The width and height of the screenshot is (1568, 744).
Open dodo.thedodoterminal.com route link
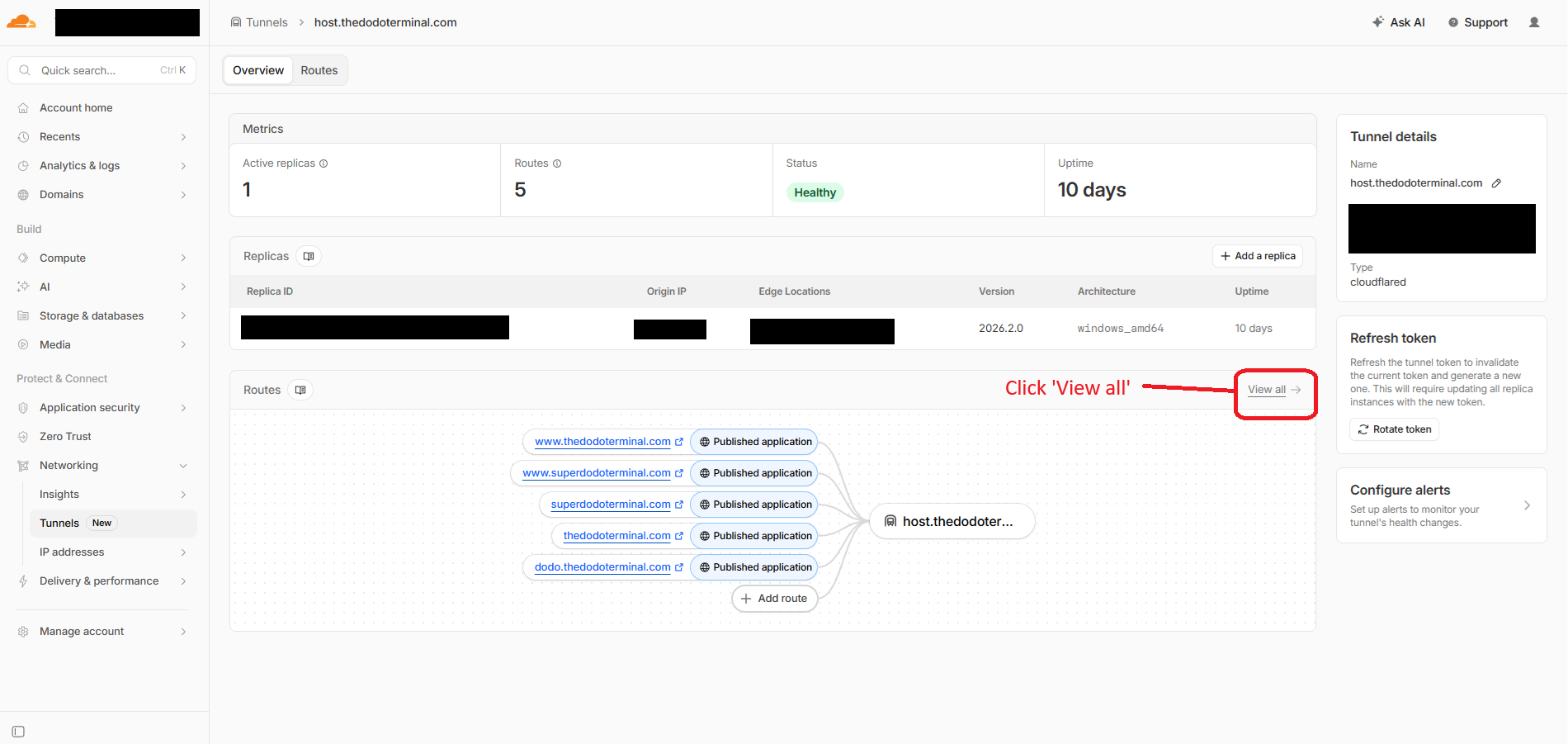602,567
